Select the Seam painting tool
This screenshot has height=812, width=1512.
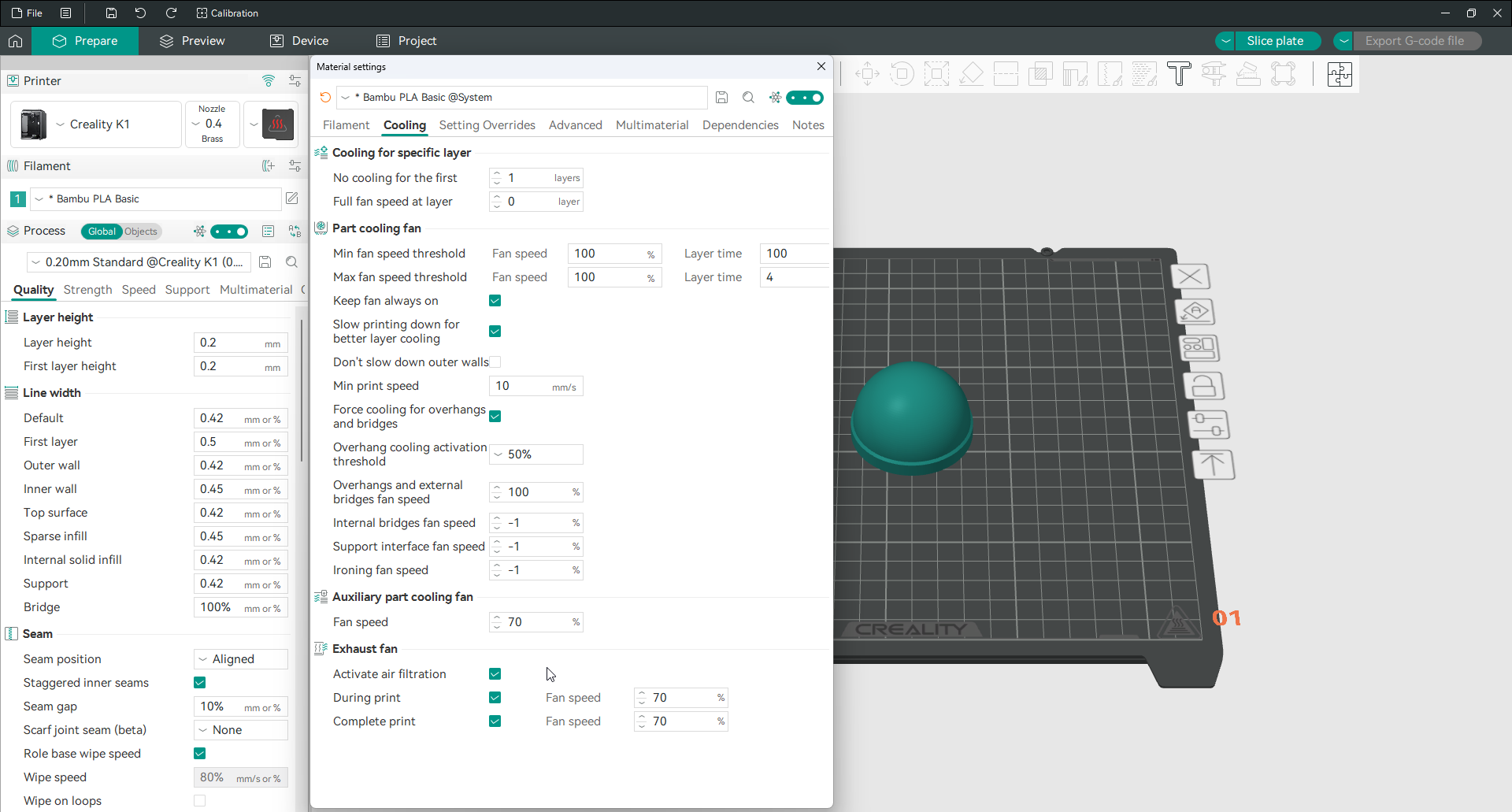point(1110,75)
